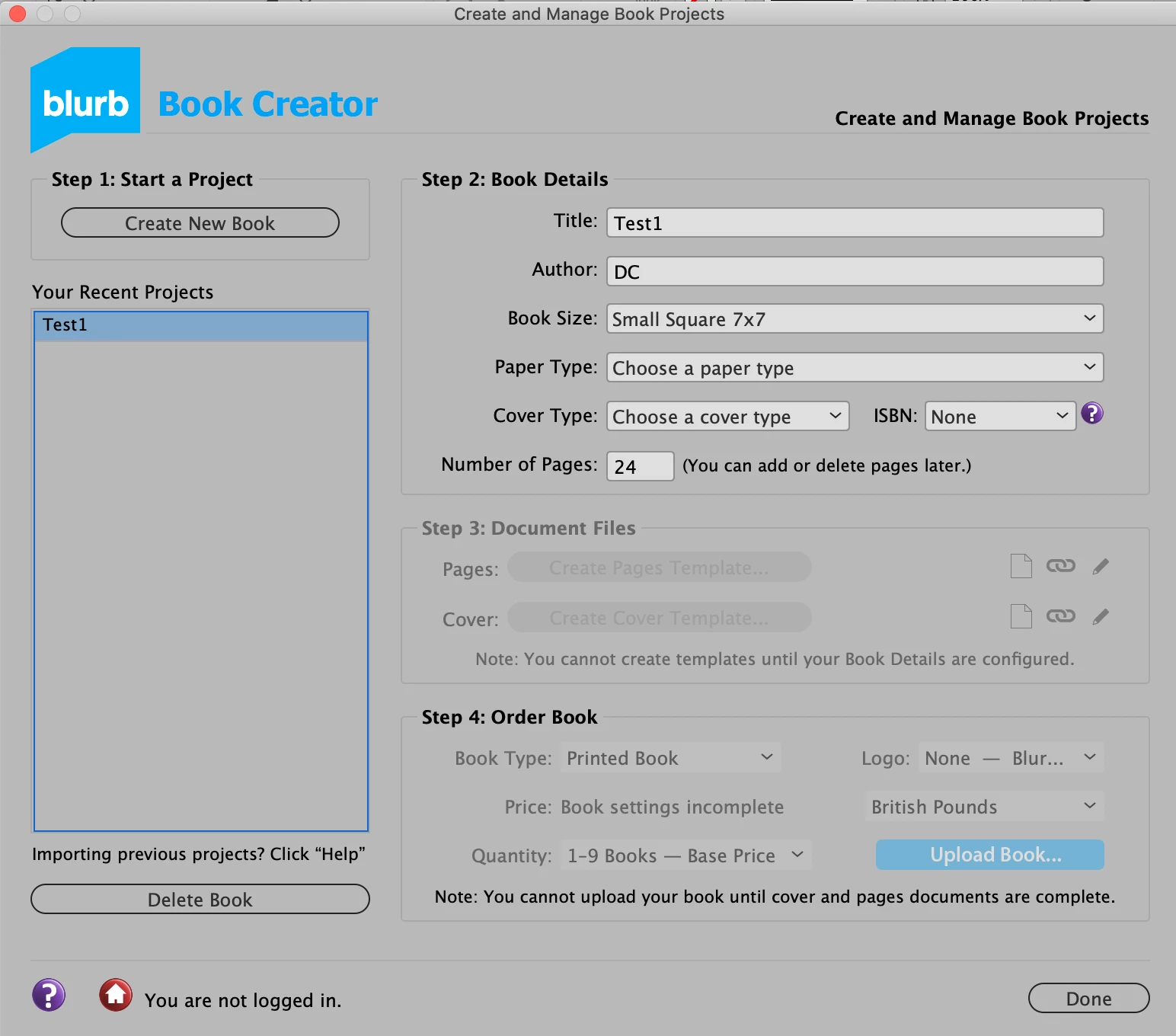Screen dimensions: 1176x1036
Task: Close the window with red button
Action: point(18,14)
